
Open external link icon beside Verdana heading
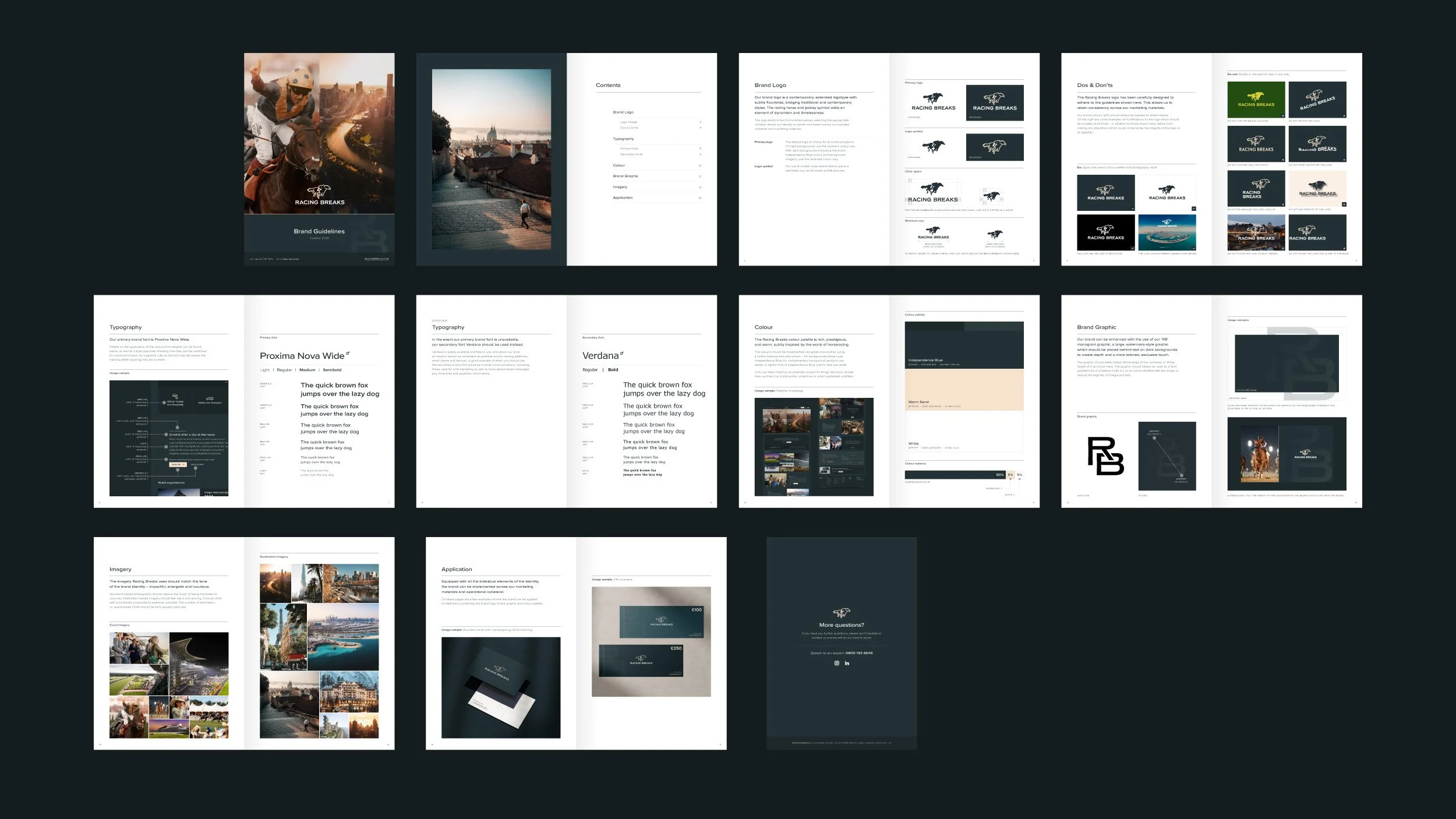point(621,354)
